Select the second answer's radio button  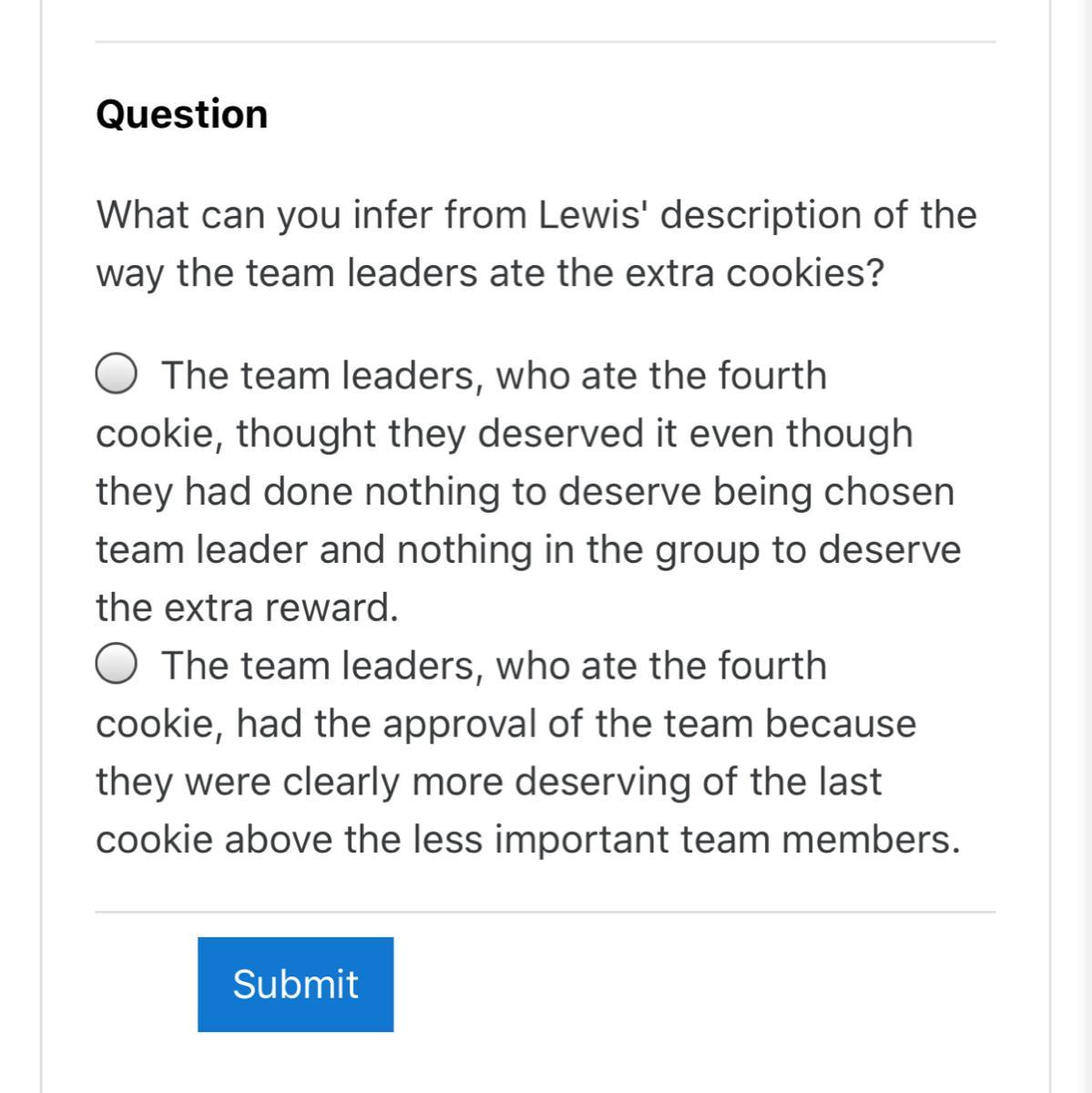coord(117,665)
